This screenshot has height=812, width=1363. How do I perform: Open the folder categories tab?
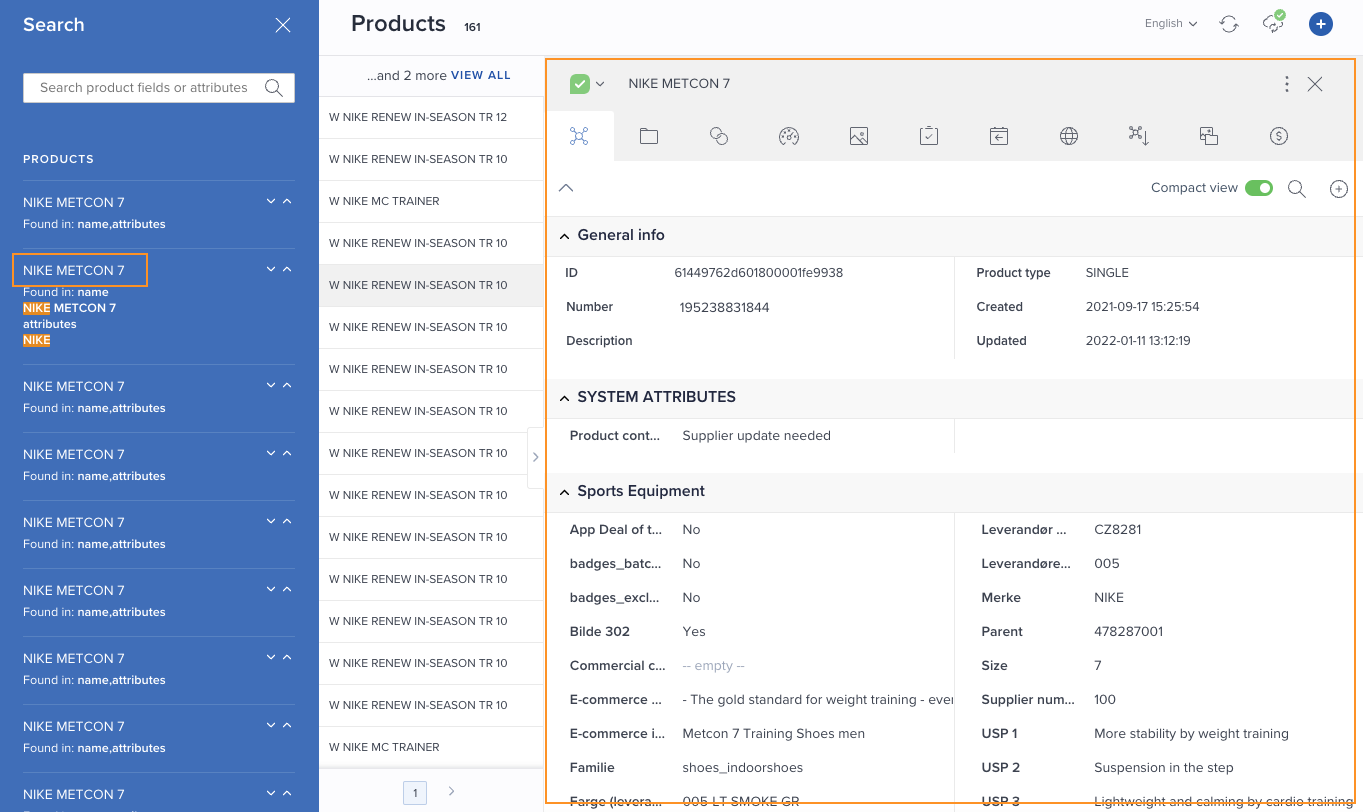[649, 136]
